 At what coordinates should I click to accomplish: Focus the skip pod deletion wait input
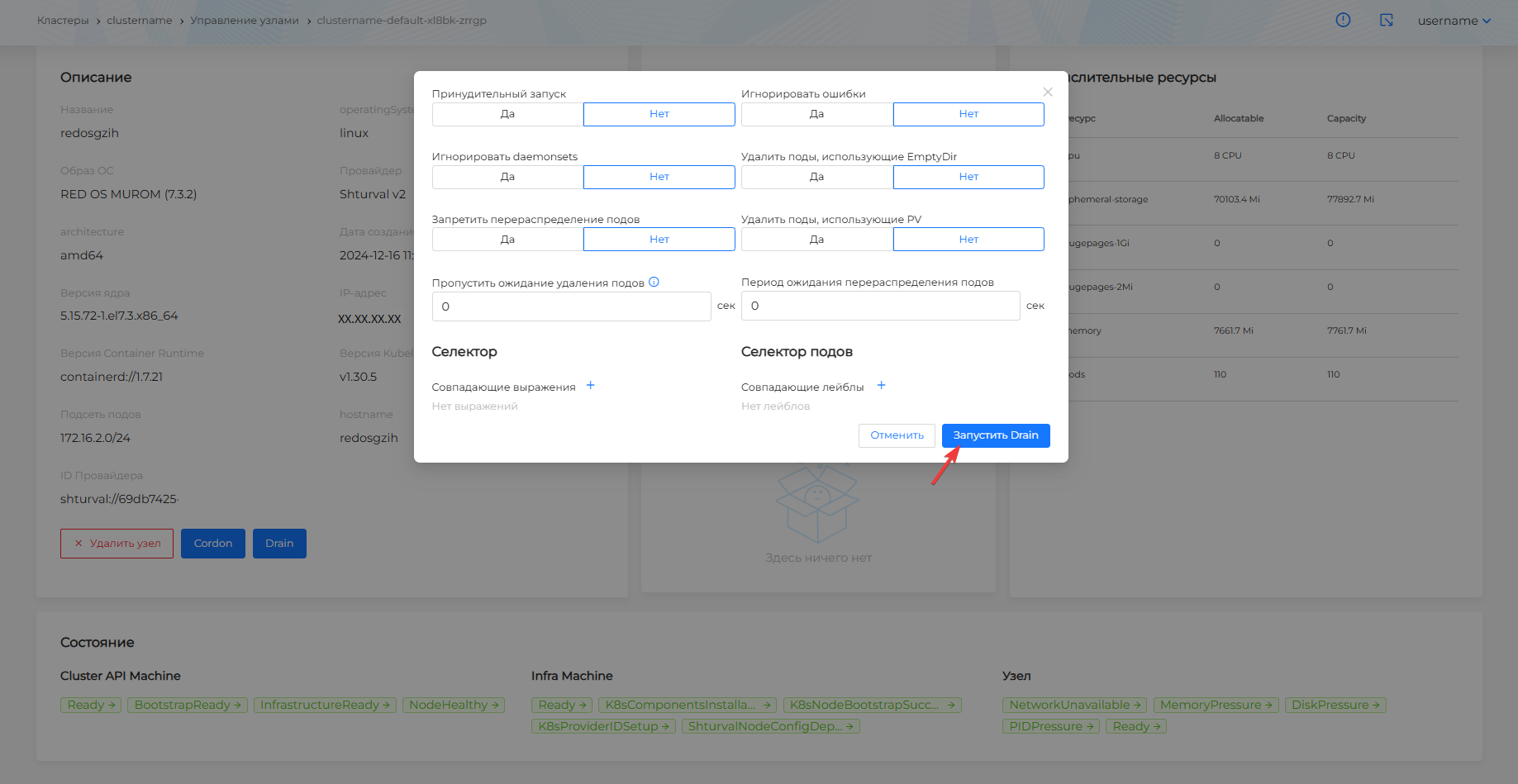[571, 306]
